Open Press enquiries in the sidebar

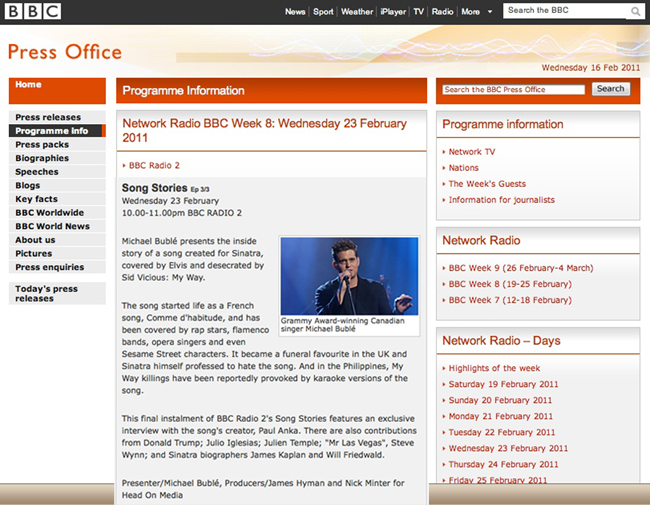point(57,267)
